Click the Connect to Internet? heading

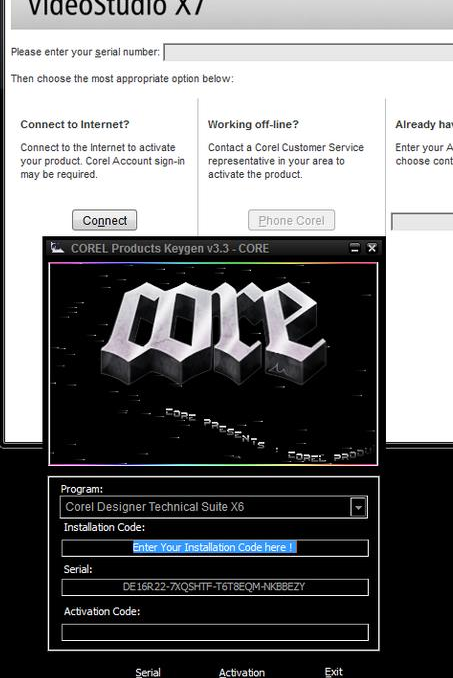[x=75, y=125]
